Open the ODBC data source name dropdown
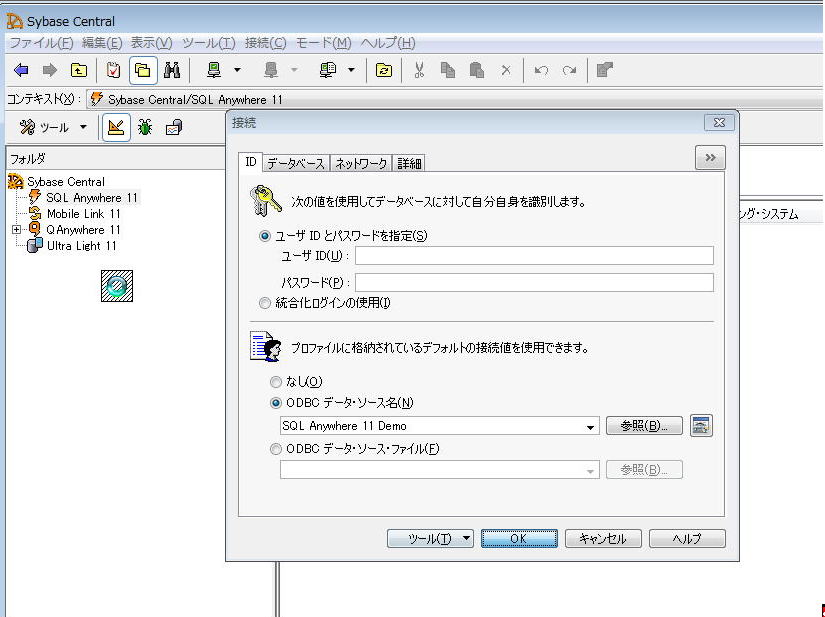 pos(591,426)
